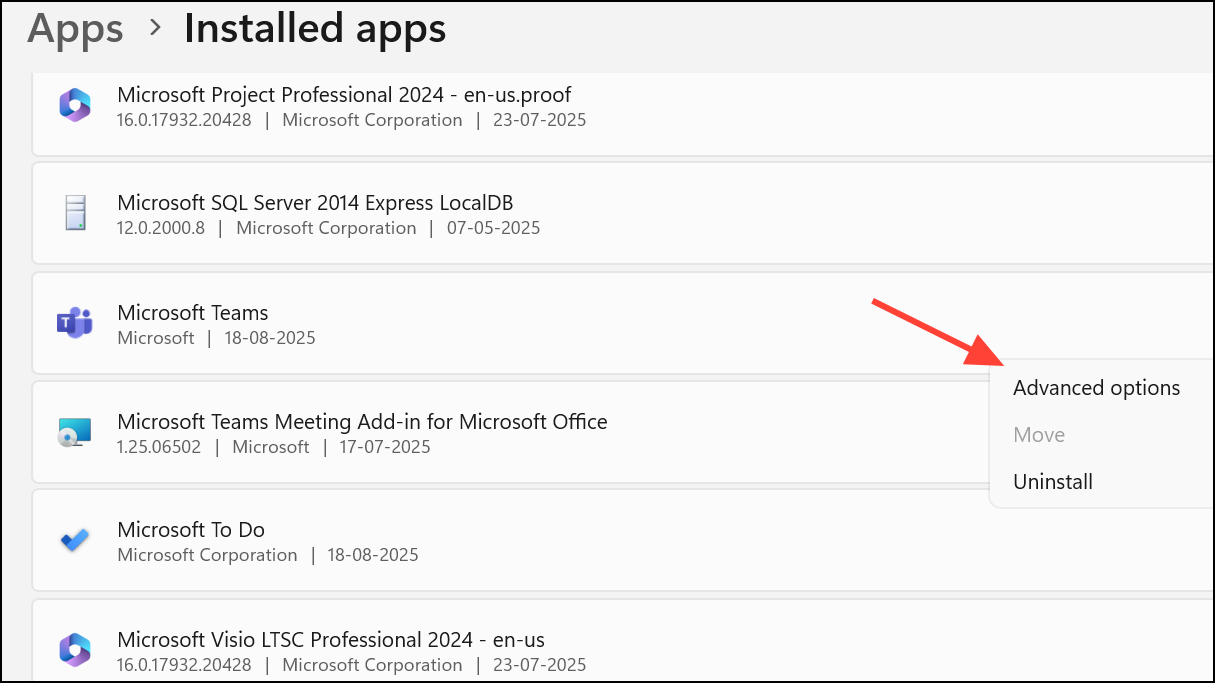Image resolution: width=1215 pixels, height=683 pixels.
Task: Select Microsoft Project Professional 2024 entry title
Action: click(344, 95)
